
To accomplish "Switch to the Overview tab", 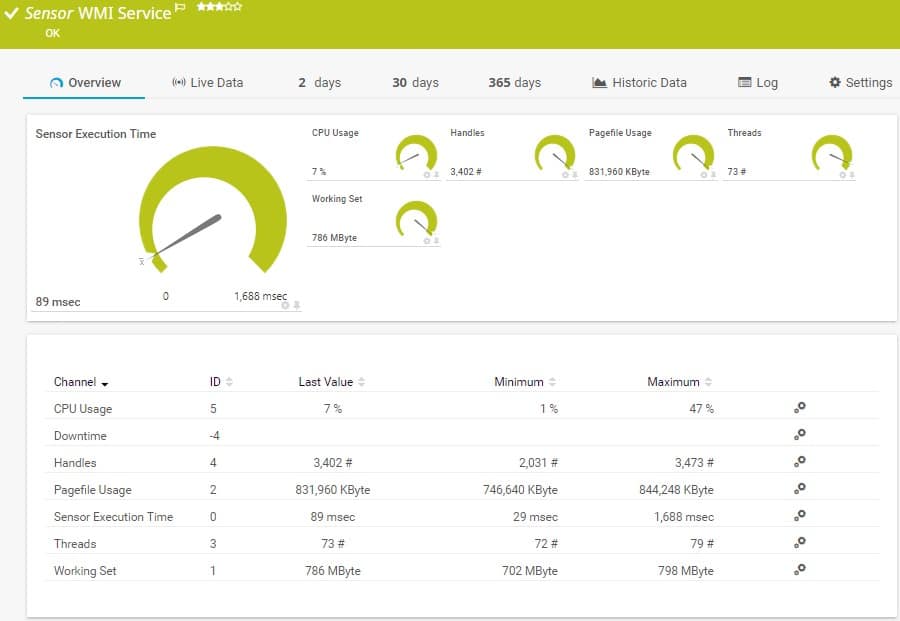I will [84, 83].
